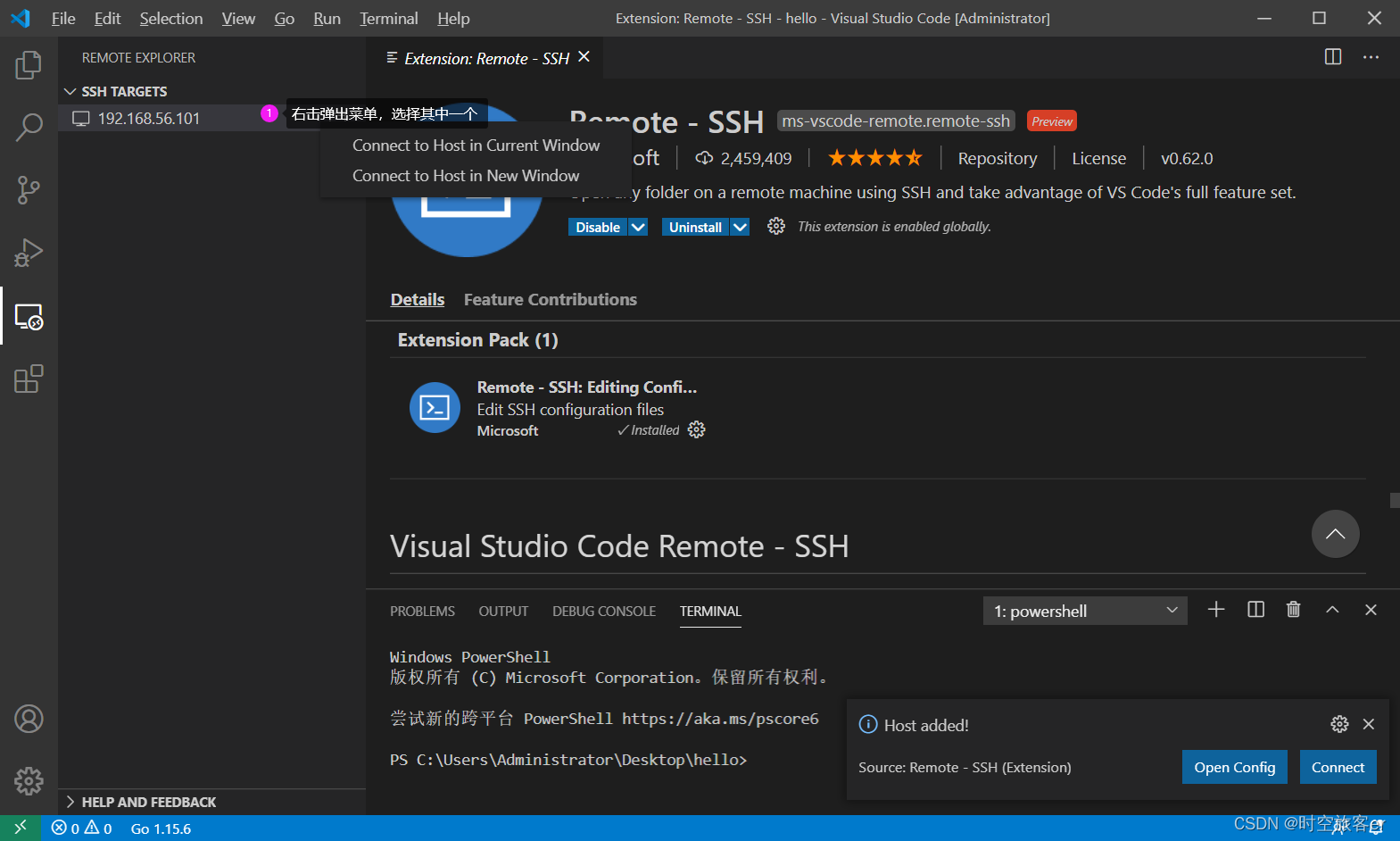This screenshot has width=1400, height=841.
Task: Switch to the Feature Contributions tab
Action: pos(551,299)
